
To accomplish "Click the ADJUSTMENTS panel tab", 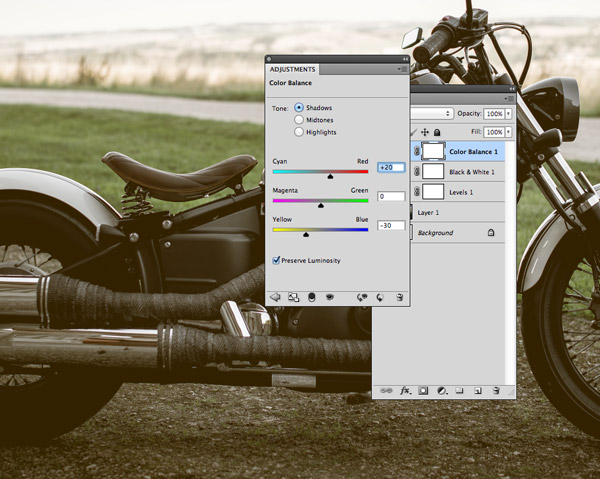I will point(292,69).
